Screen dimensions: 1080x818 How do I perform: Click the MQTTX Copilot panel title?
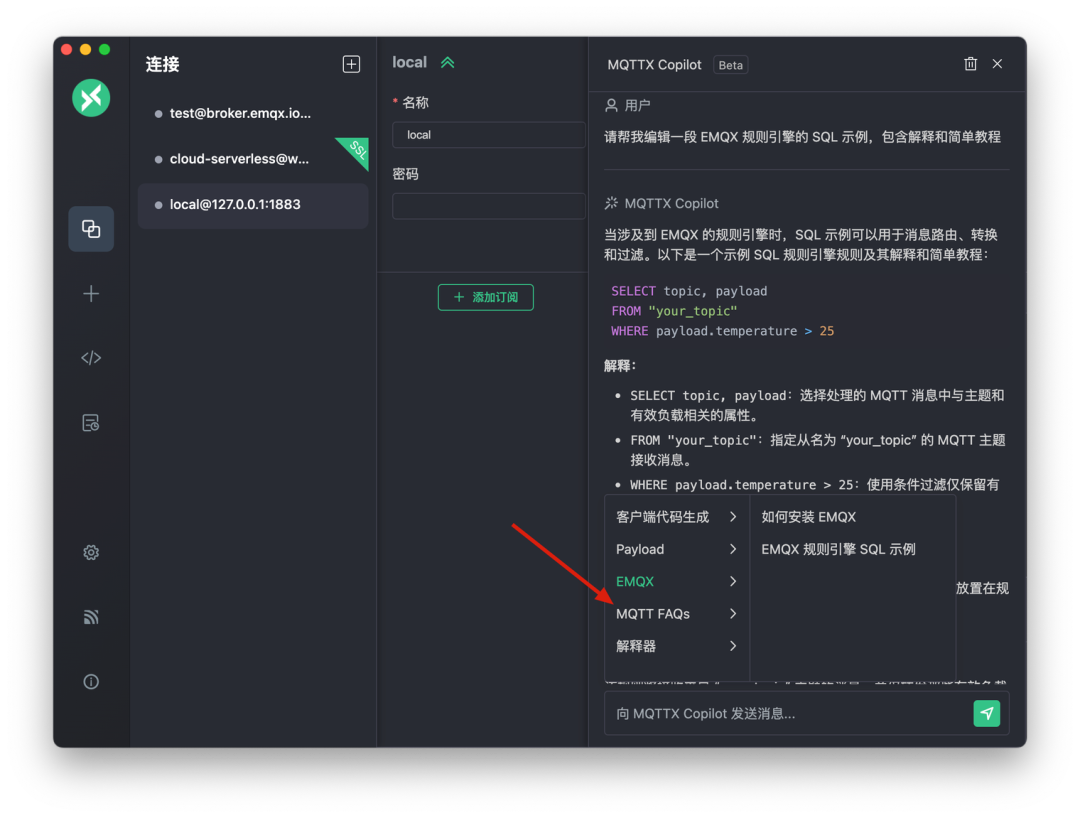pyautogui.click(x=654, y=65)
